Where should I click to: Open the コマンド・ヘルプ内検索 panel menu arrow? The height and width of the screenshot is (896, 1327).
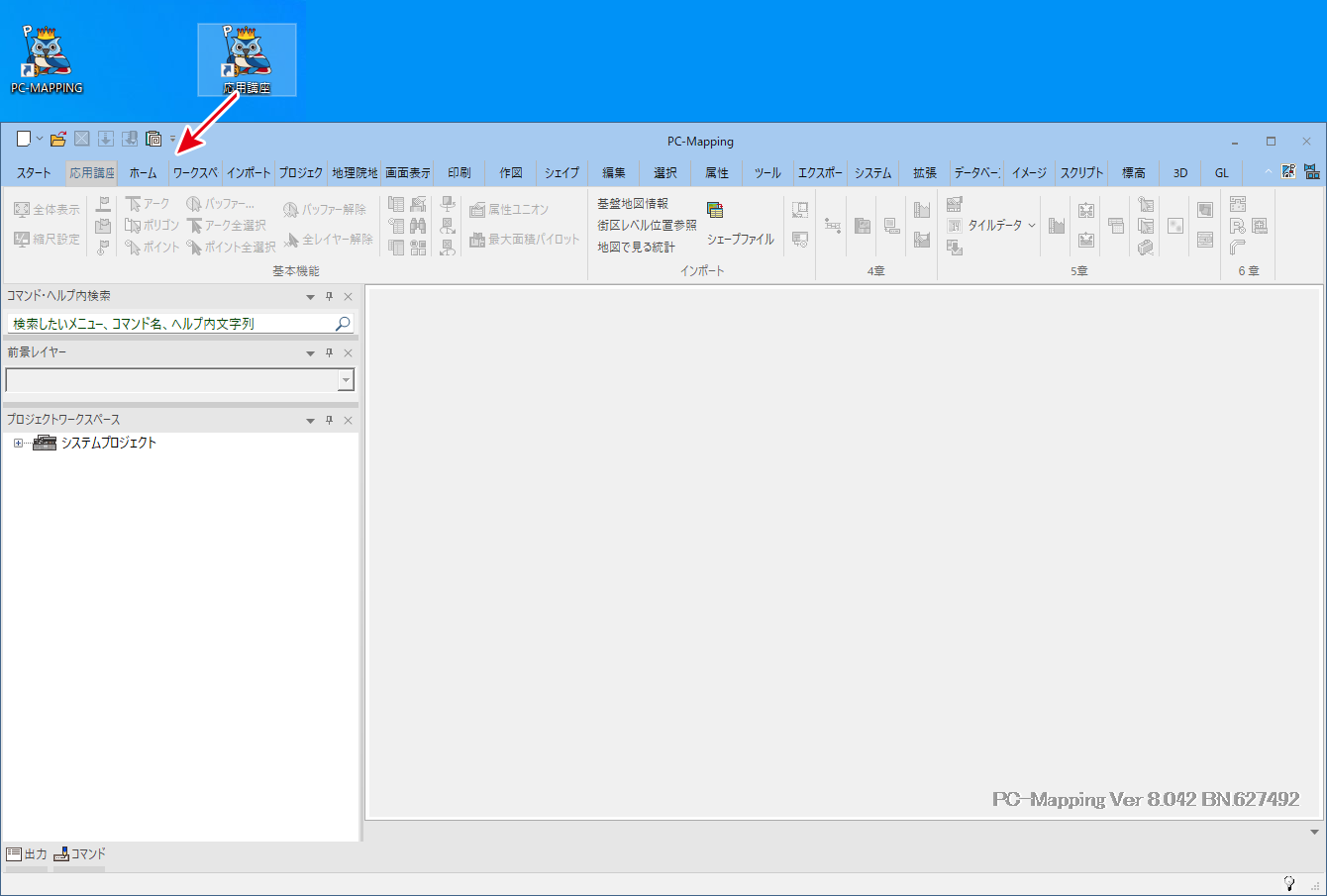(x=310, y=297)
